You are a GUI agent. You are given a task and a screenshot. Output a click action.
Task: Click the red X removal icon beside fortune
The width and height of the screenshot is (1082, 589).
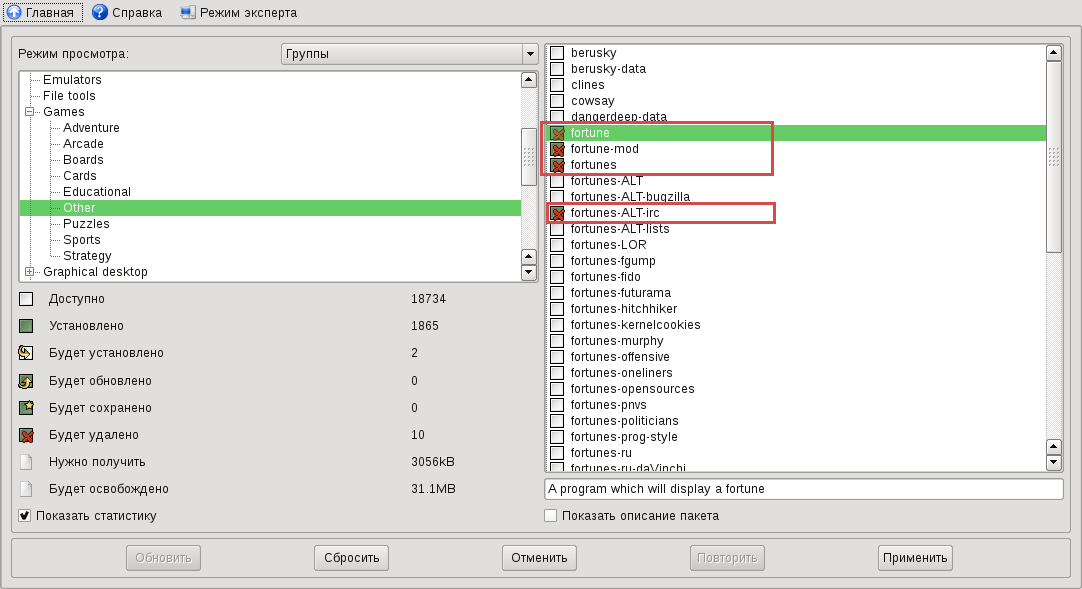[x=558, y=133]
